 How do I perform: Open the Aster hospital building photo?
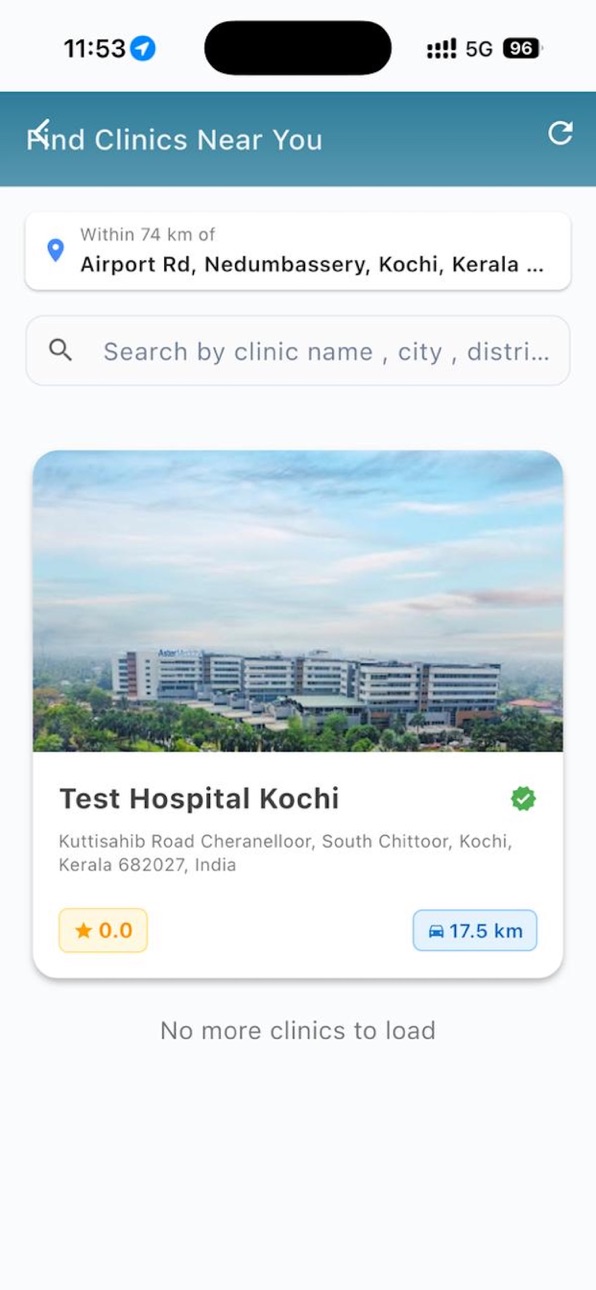click(298, 601)
